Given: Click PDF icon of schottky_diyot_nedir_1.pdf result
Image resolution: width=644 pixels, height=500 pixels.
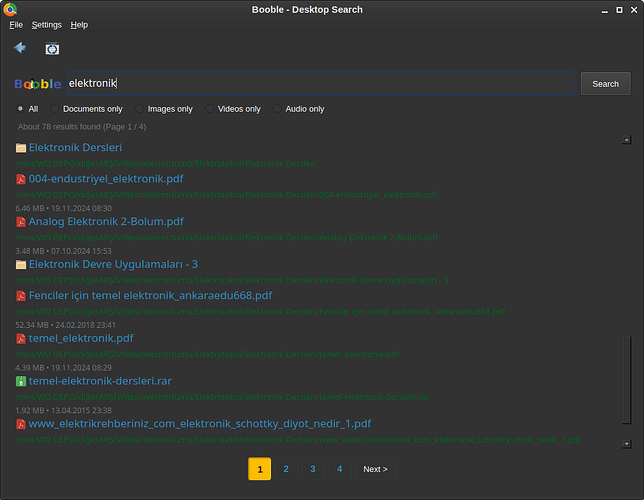Looking at the screenshot, I should 21,424.
